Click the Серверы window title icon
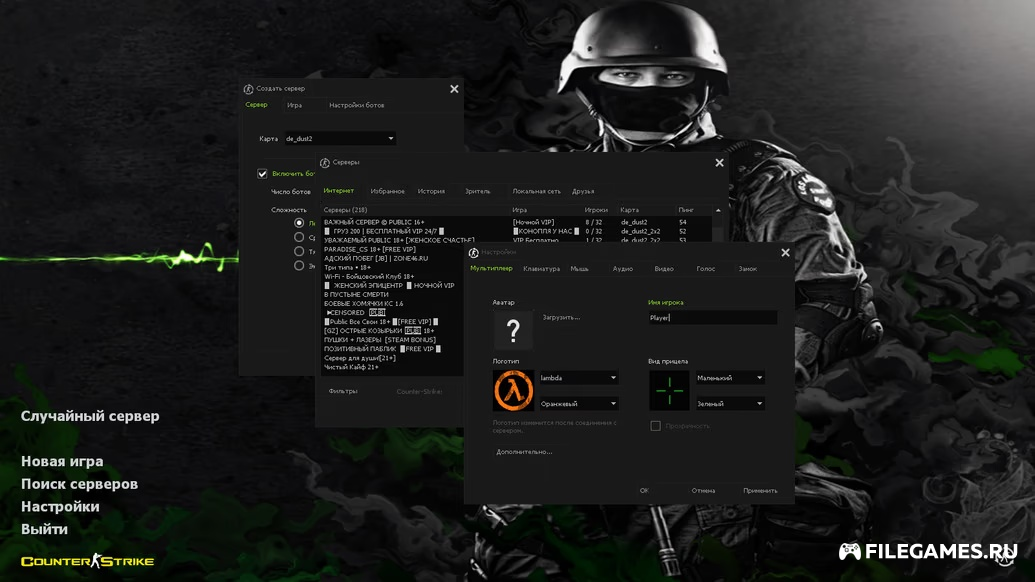This screenshot has height=582, width=1035. pos(325,163)
